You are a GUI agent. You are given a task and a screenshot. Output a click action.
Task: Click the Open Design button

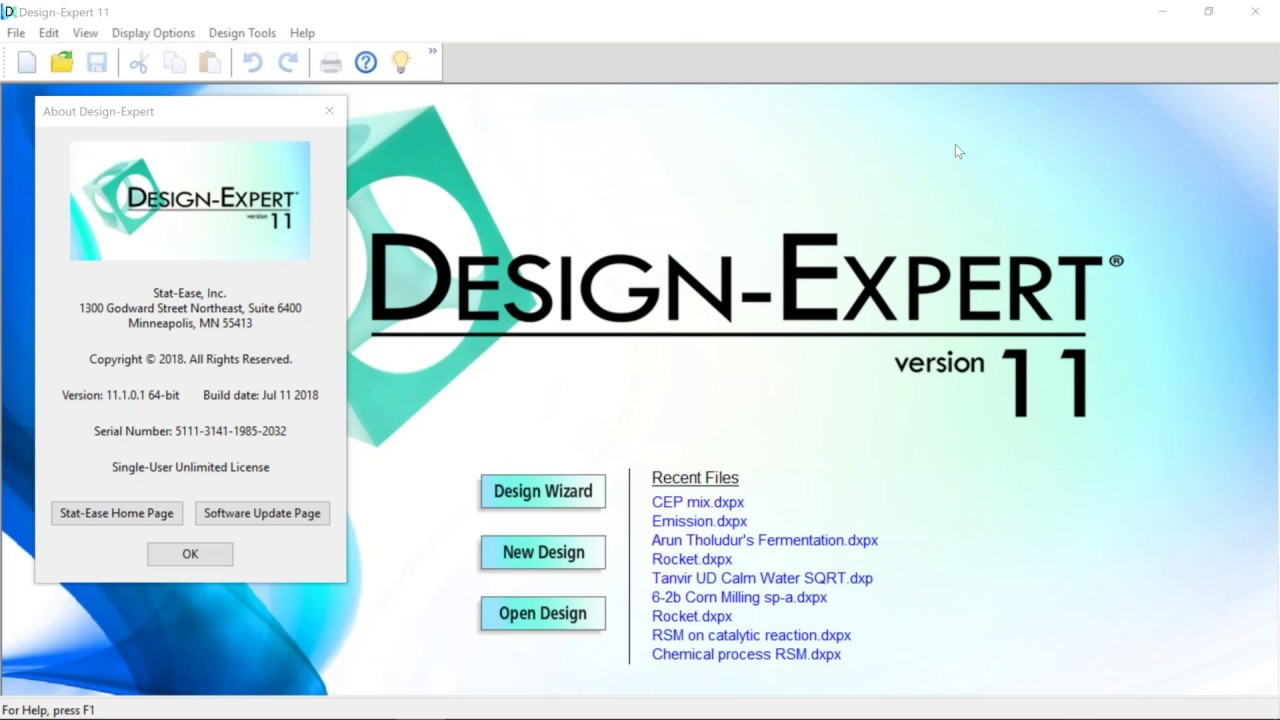543,613
